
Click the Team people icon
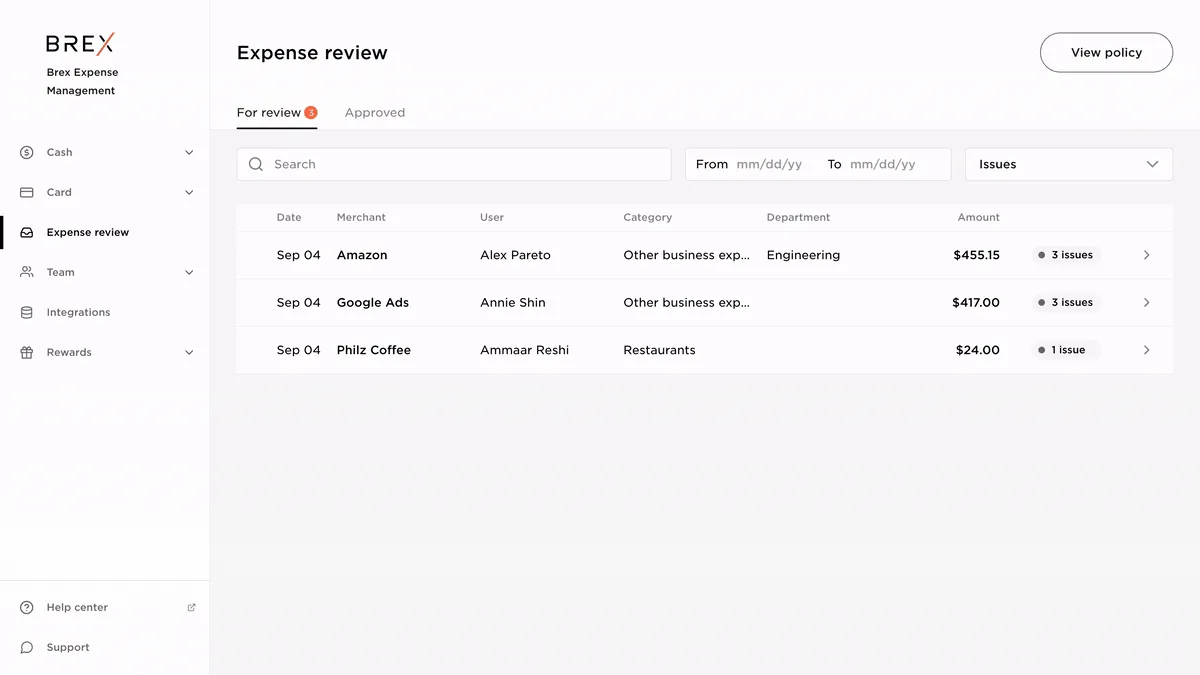[x=27, y=272]
